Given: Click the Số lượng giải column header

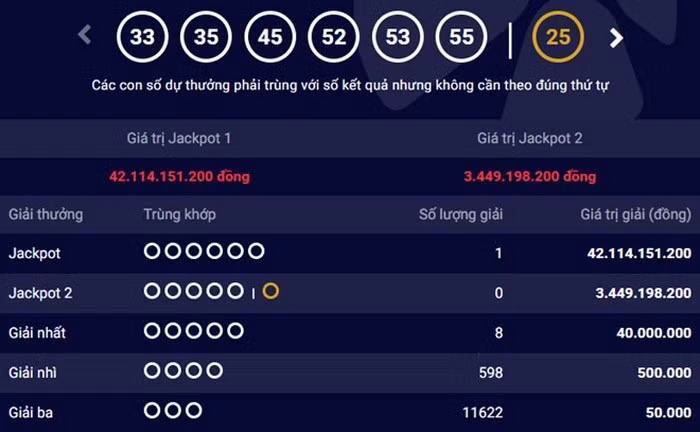Looking at the screenshot, I should pyautogui.click(x=460, y=214).
